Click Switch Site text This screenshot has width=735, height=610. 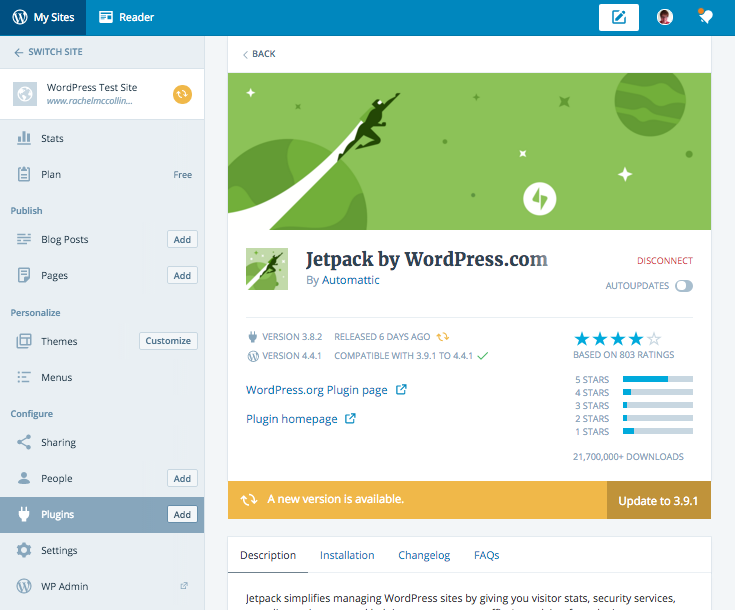click(55, 52)
